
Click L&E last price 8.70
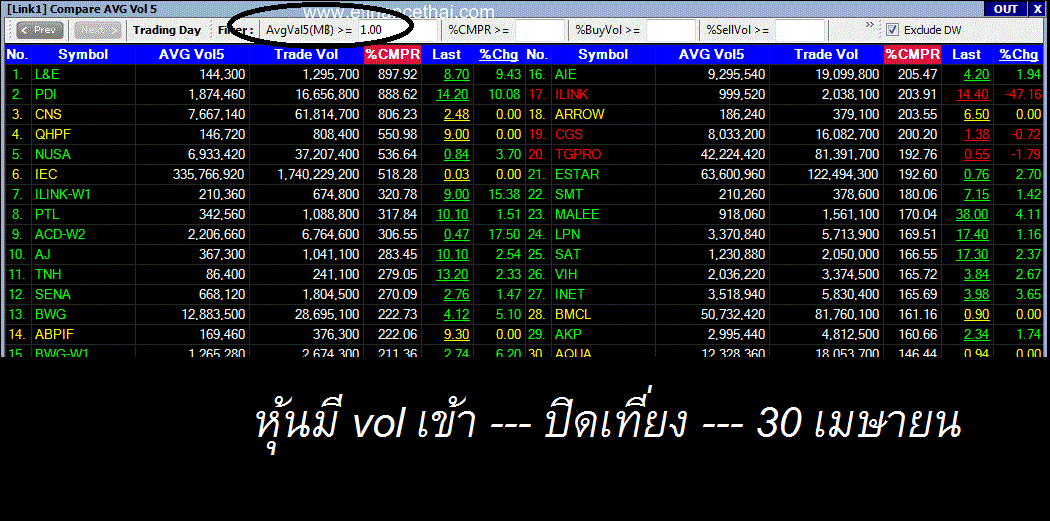pos(457,74)
